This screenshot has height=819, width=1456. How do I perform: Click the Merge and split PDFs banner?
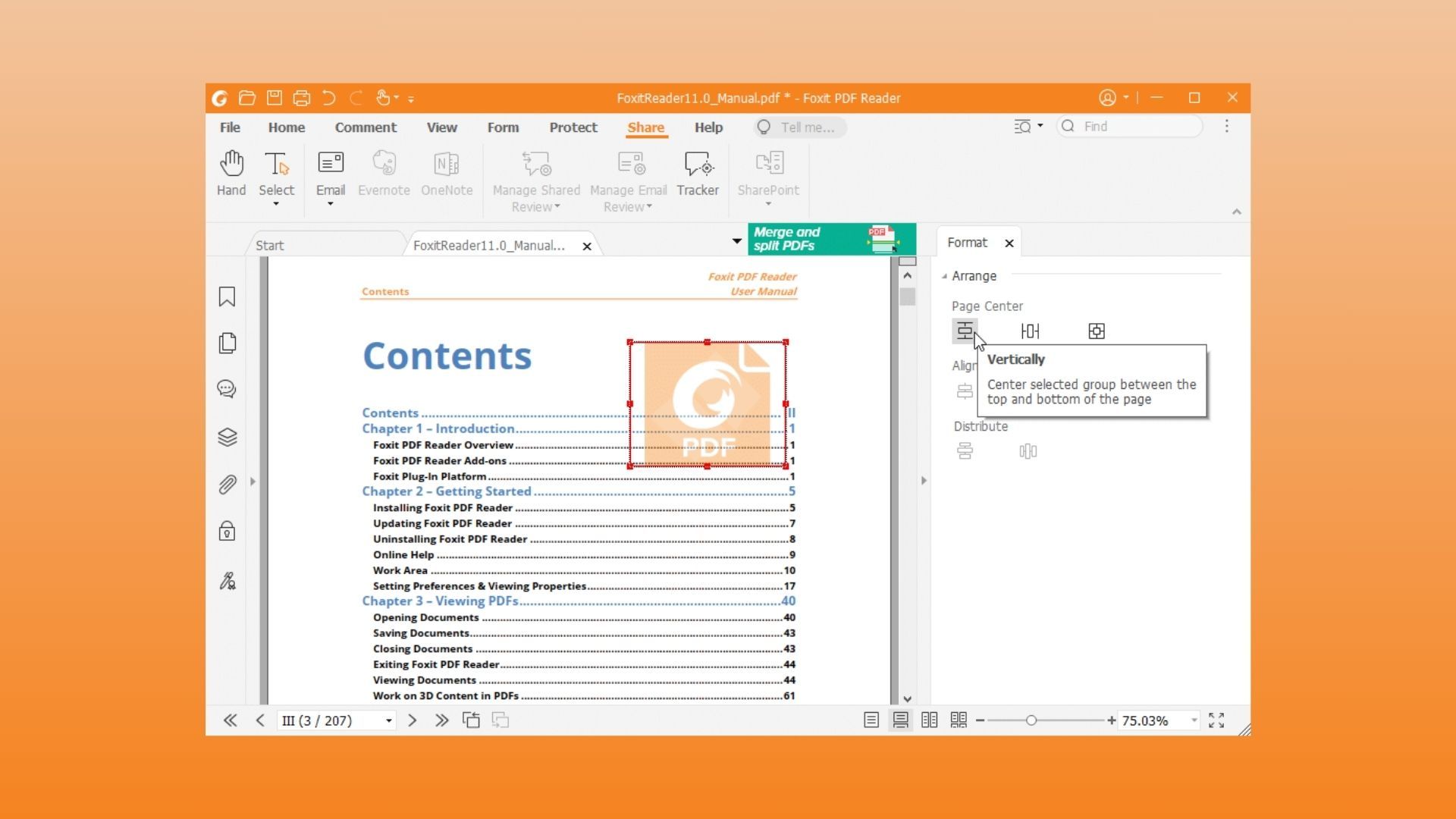pos(831,239)
